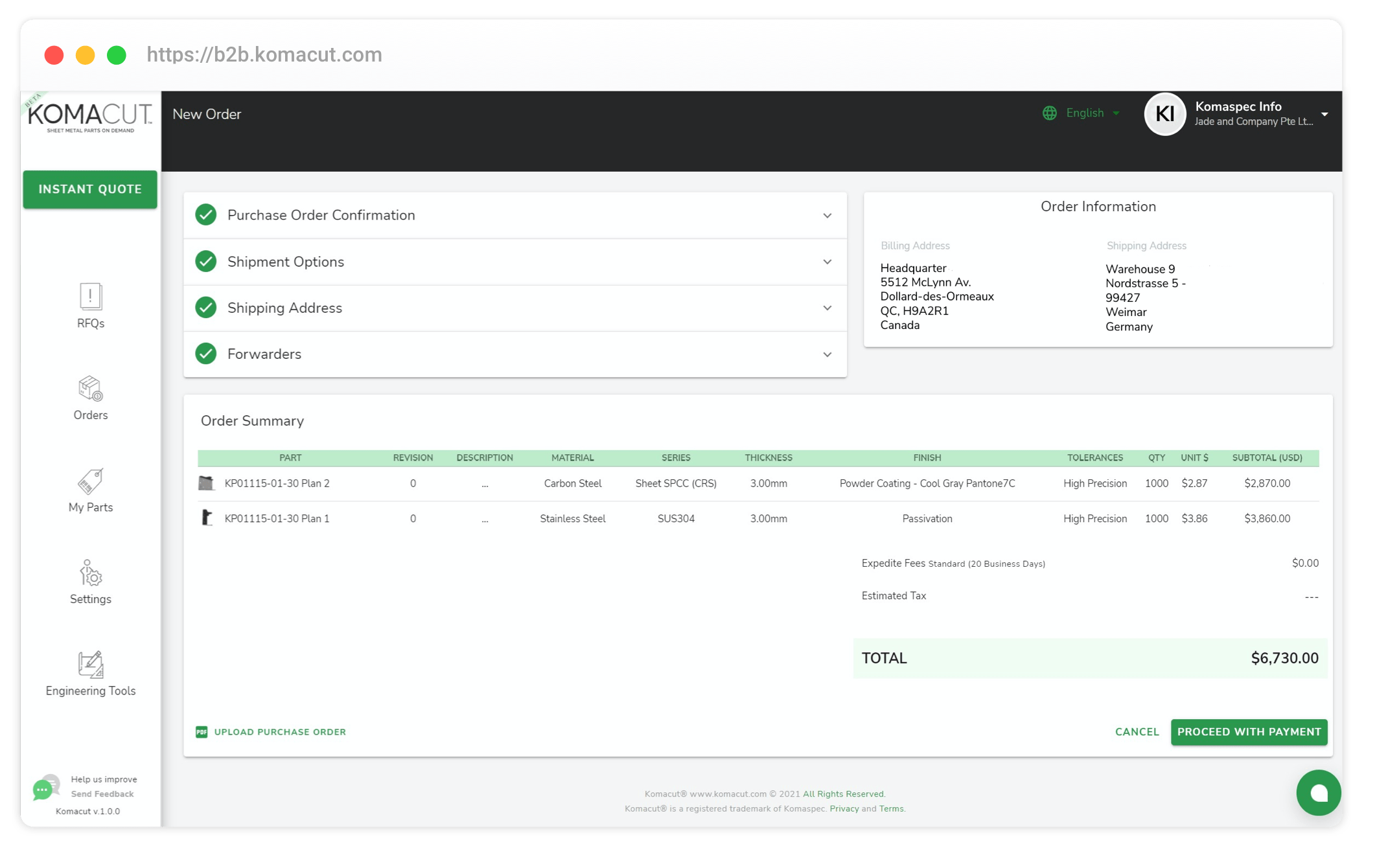The height and width of the screenshot is (868, 1388).
Task: Open the green live chat bubble
Action: tap(1318, 792)
